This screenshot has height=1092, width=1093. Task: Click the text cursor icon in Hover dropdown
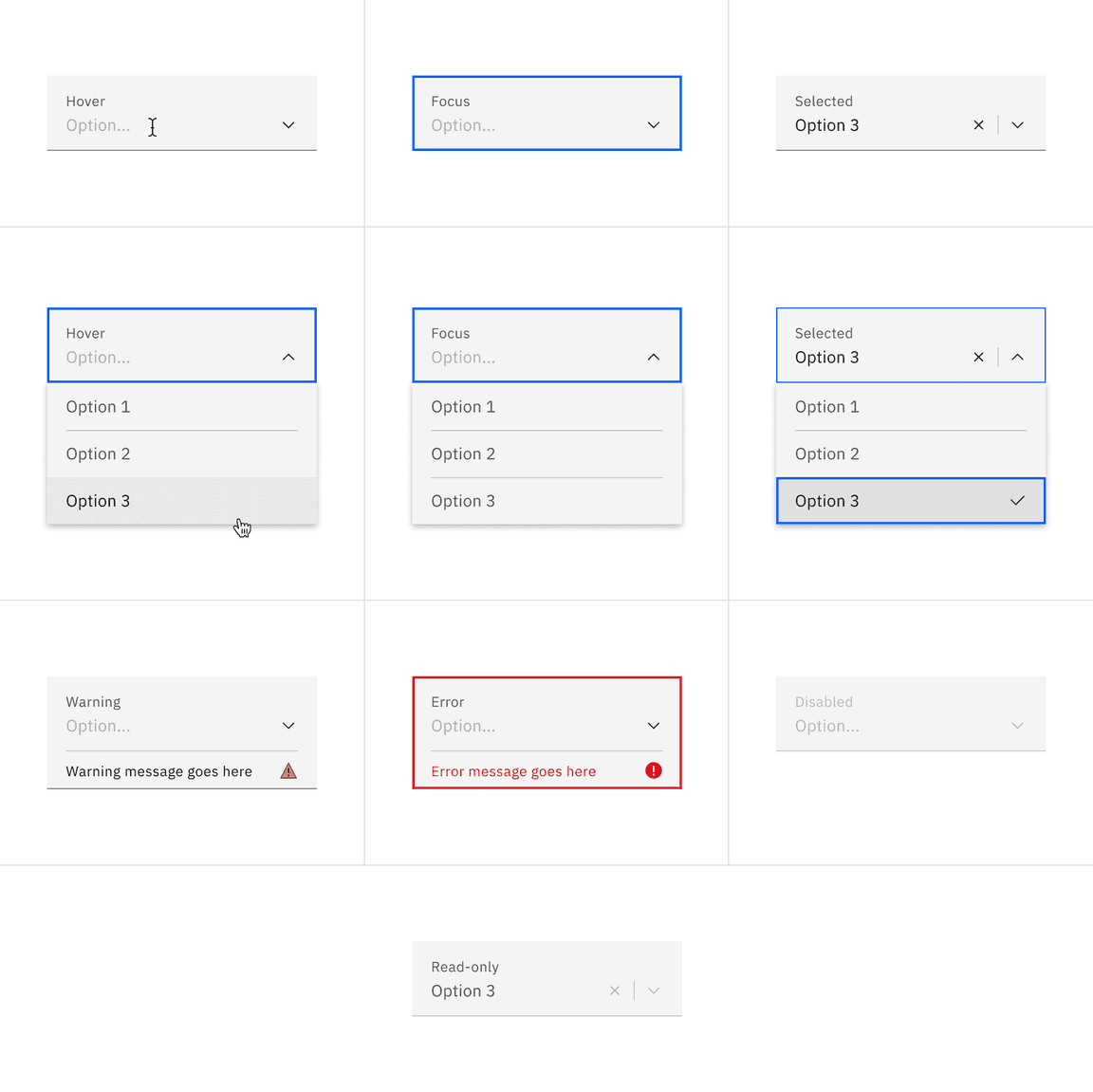click(152, 125)
